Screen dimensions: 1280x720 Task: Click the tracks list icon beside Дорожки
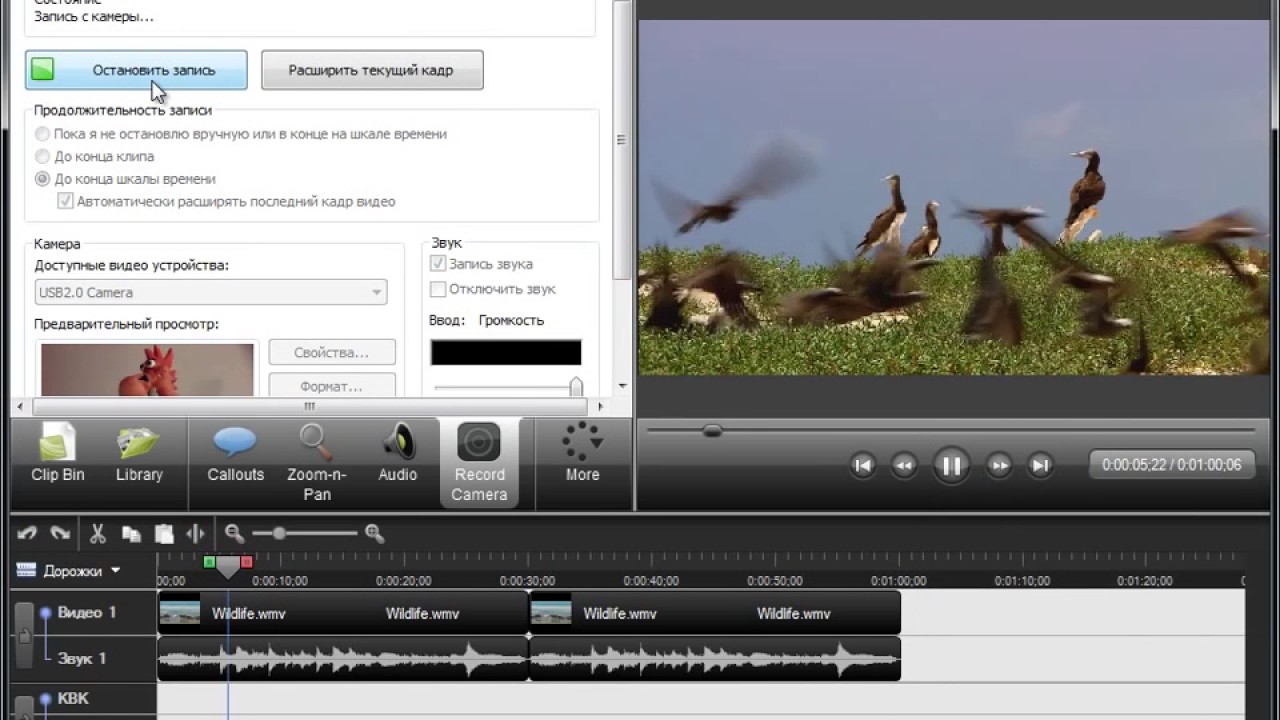(26, 571)
